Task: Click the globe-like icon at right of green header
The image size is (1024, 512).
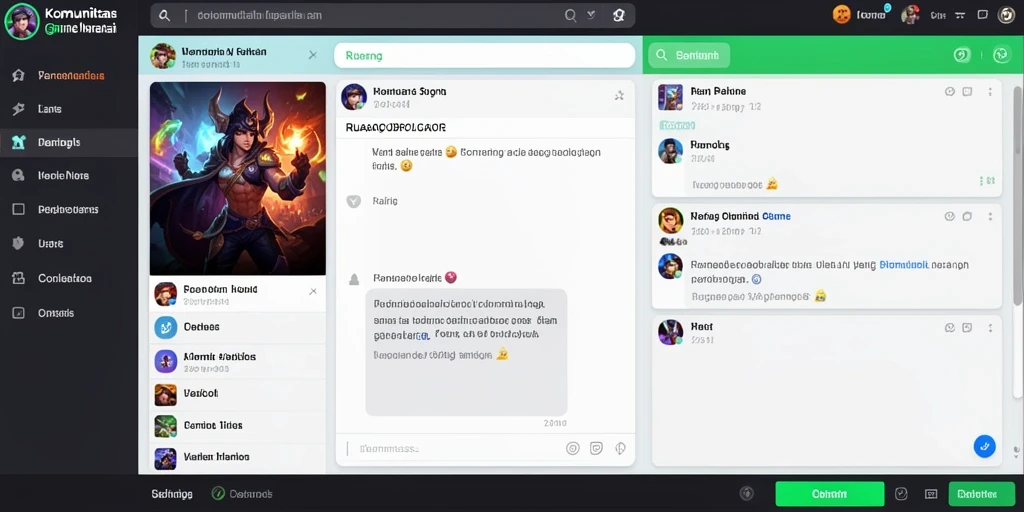Action: [x=1002, y=55]
